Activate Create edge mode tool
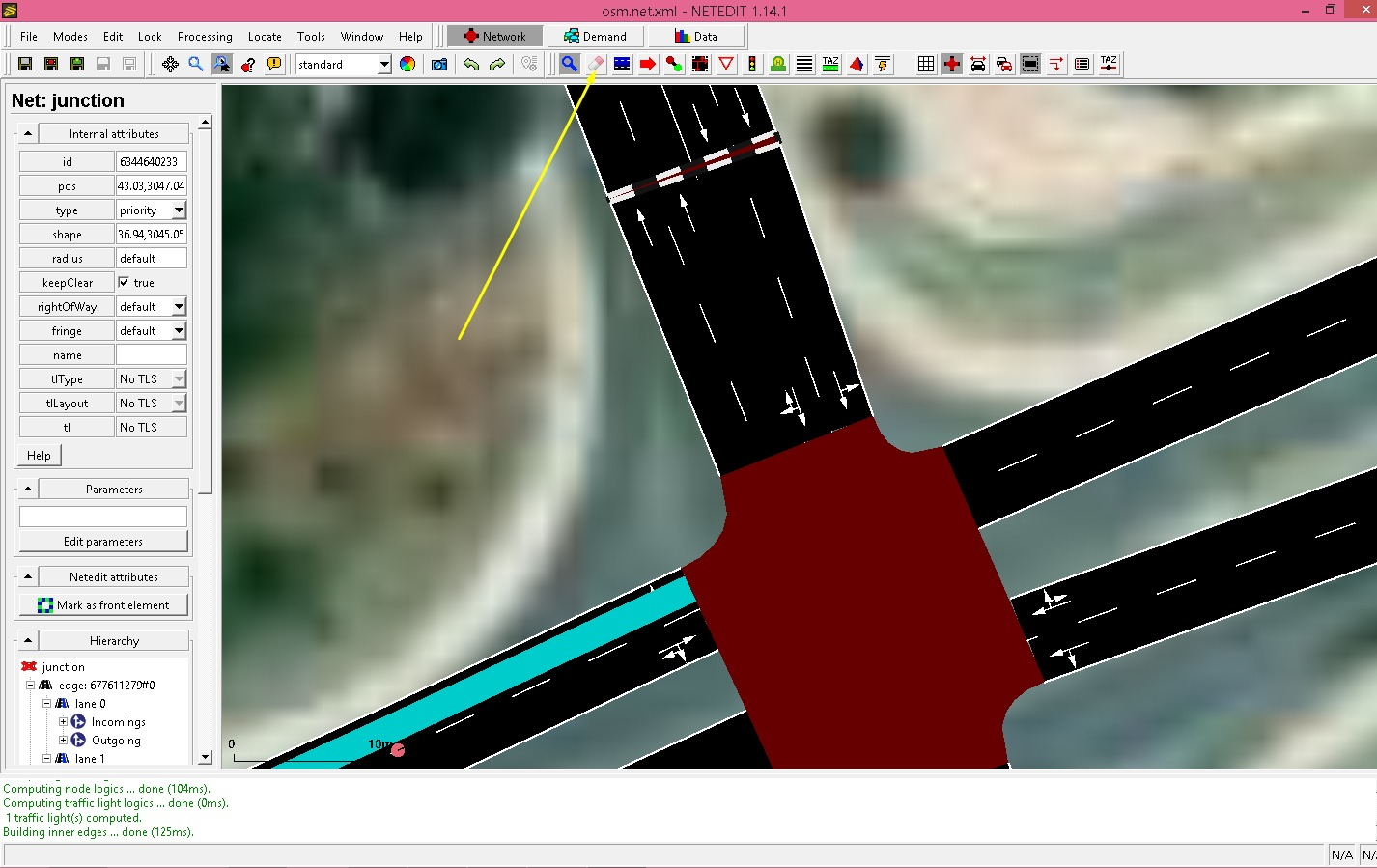The height and width of the screenshot is (868, 1377). click(674, 64)
